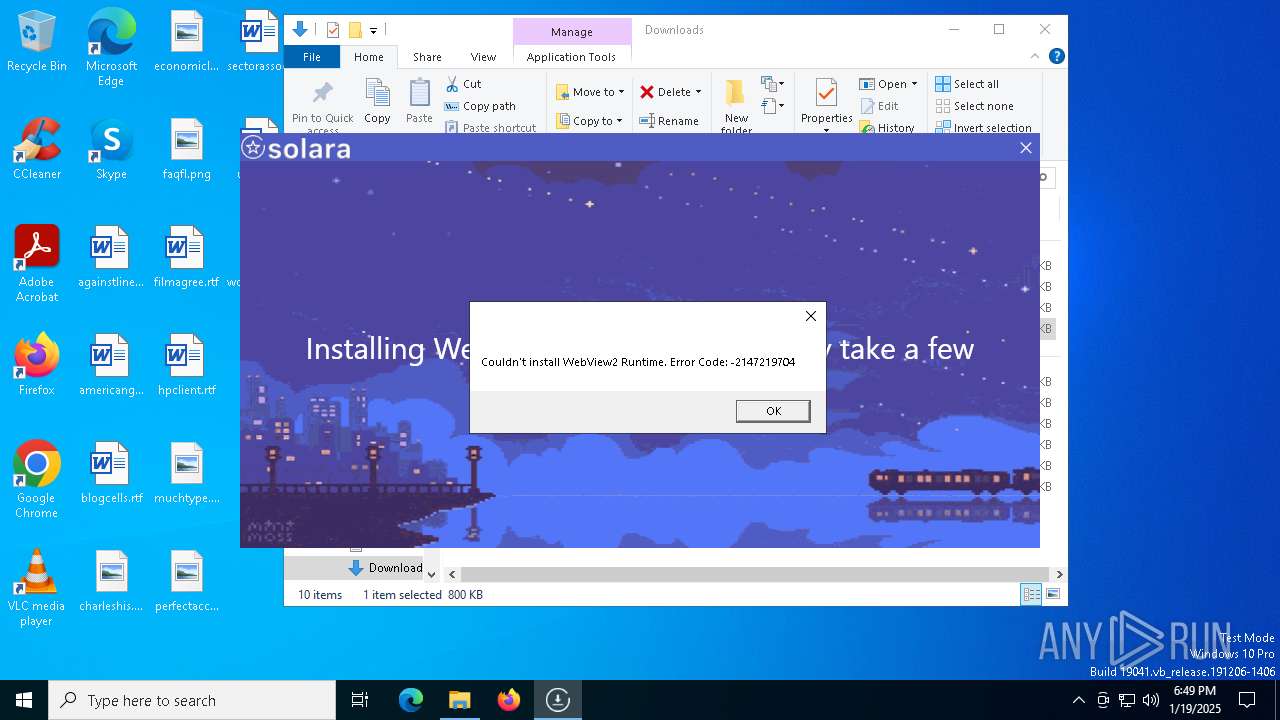The width and height of the screenshot is (1280, 720).
Task: Close the WebView2 error dialog with X
Action: pyautogui.click(x=811, y=316)
